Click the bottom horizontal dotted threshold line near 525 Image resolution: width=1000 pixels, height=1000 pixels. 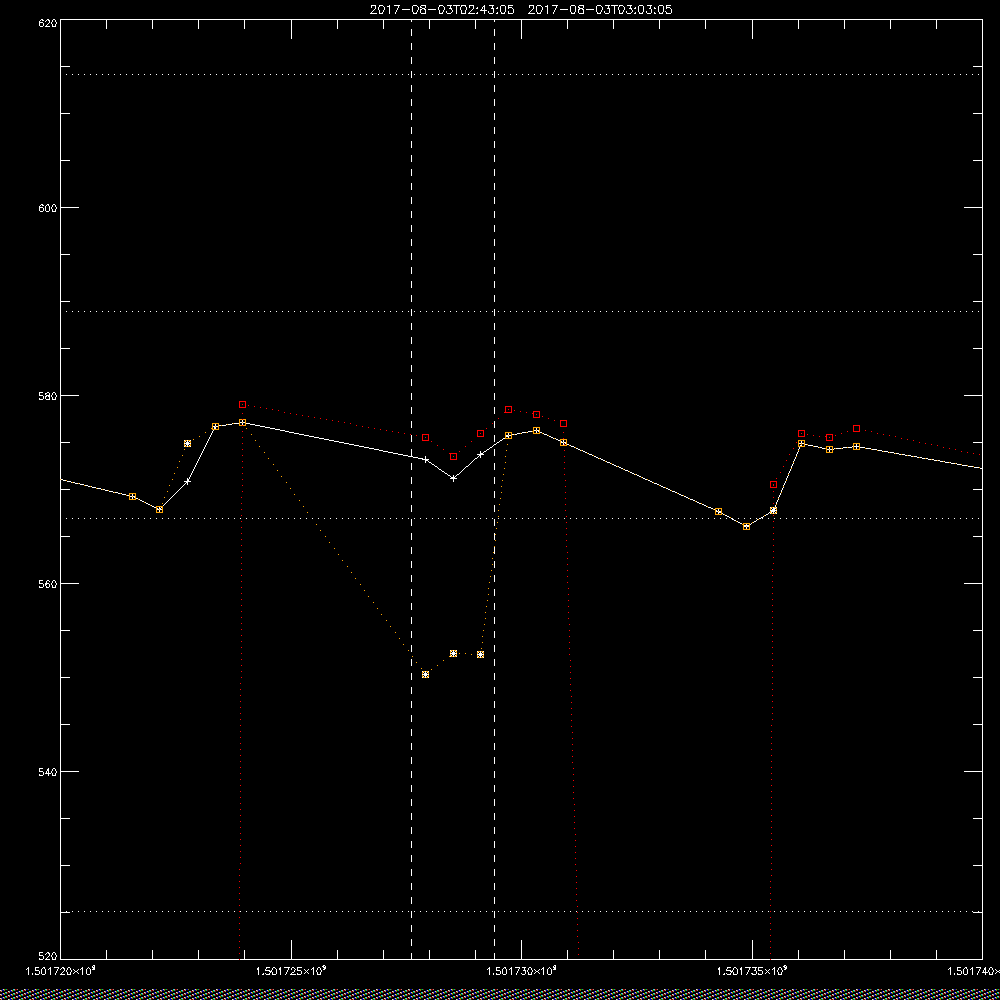(x=521, y=911)
